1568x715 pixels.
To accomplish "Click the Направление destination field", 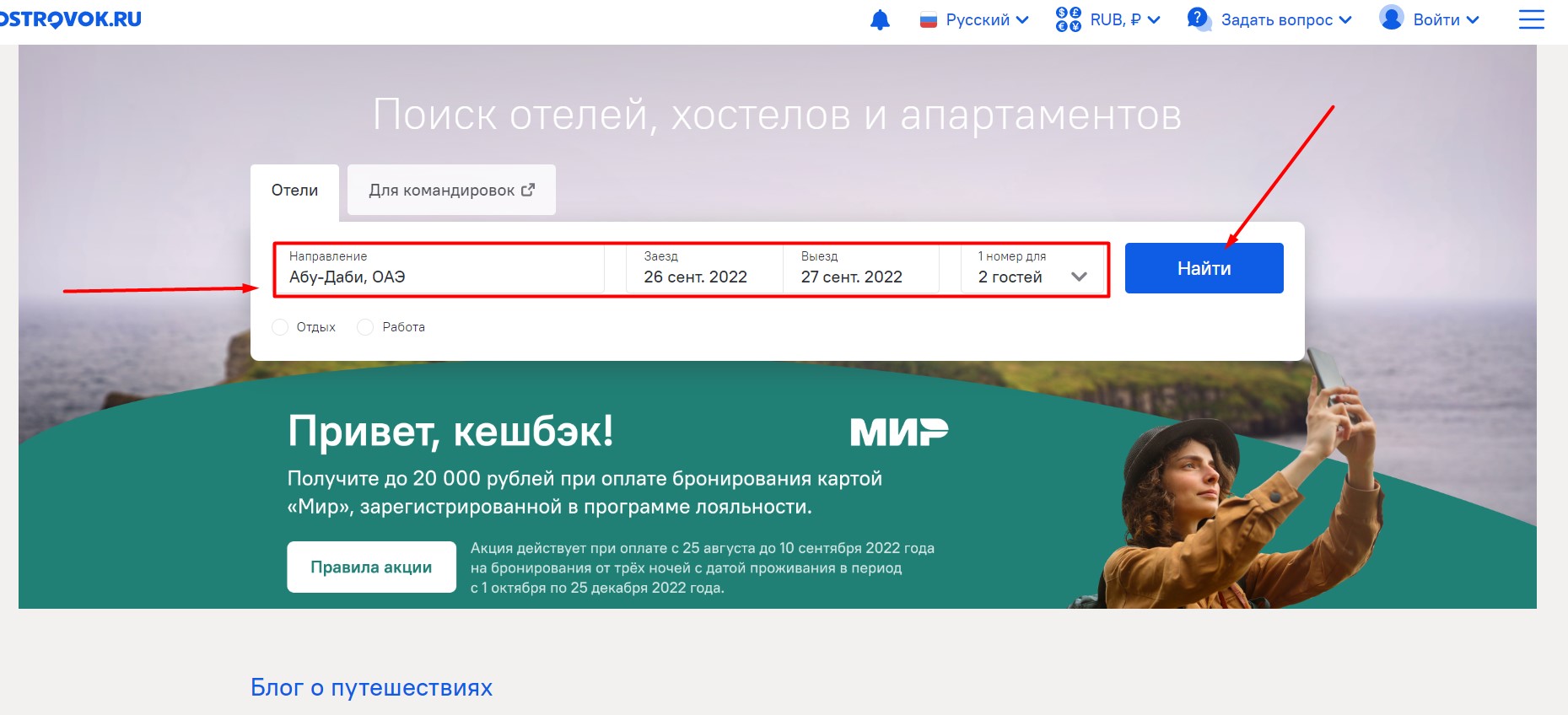I will tap(439, 269).
